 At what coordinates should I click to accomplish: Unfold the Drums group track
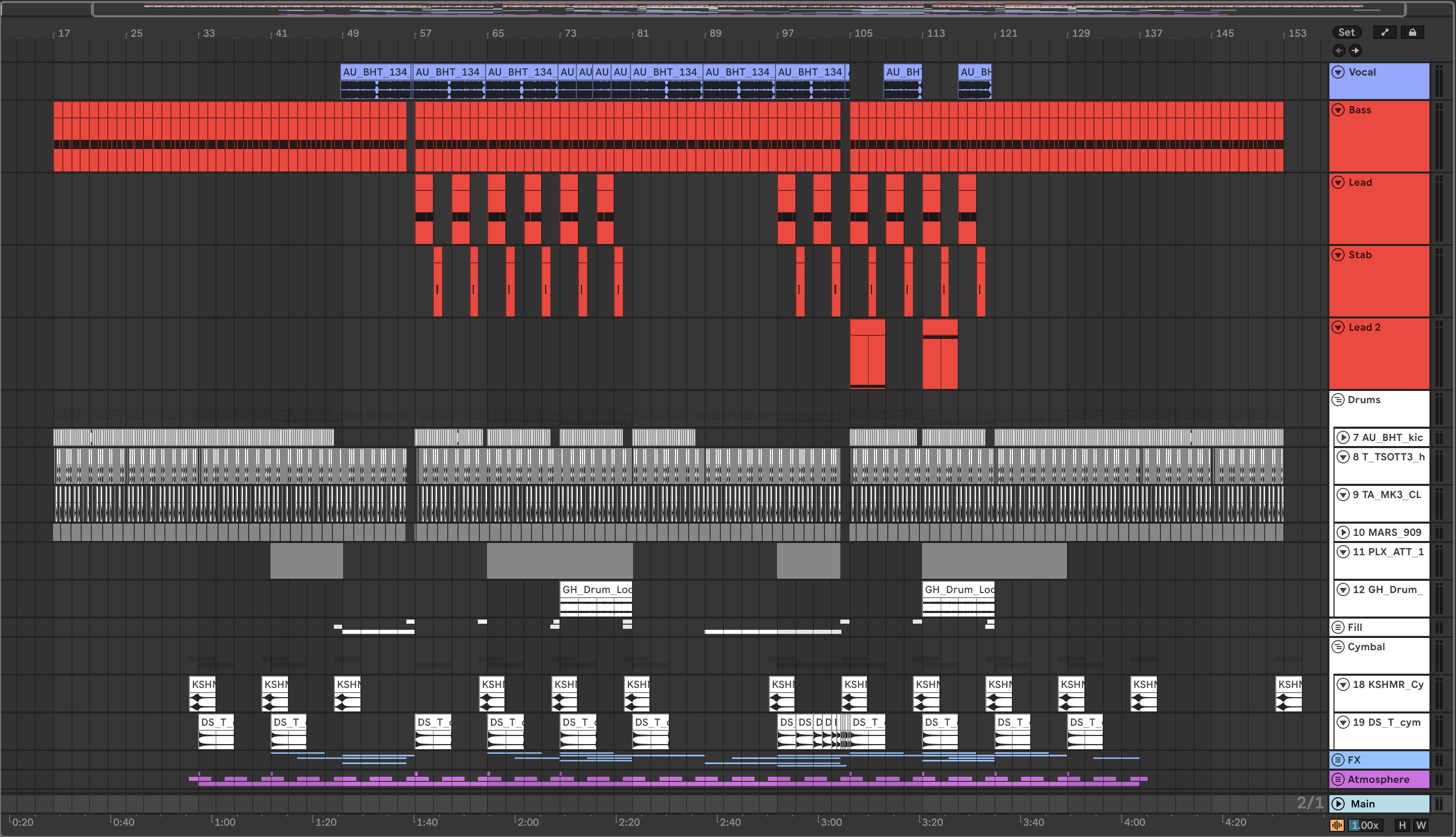[1338, 400]
